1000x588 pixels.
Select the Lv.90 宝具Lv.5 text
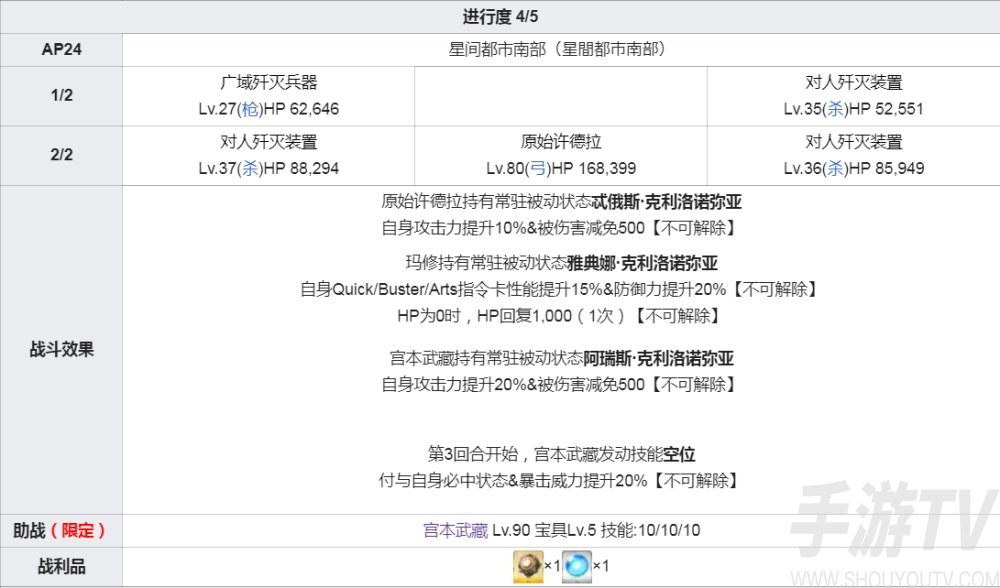[x=544, y=531]
